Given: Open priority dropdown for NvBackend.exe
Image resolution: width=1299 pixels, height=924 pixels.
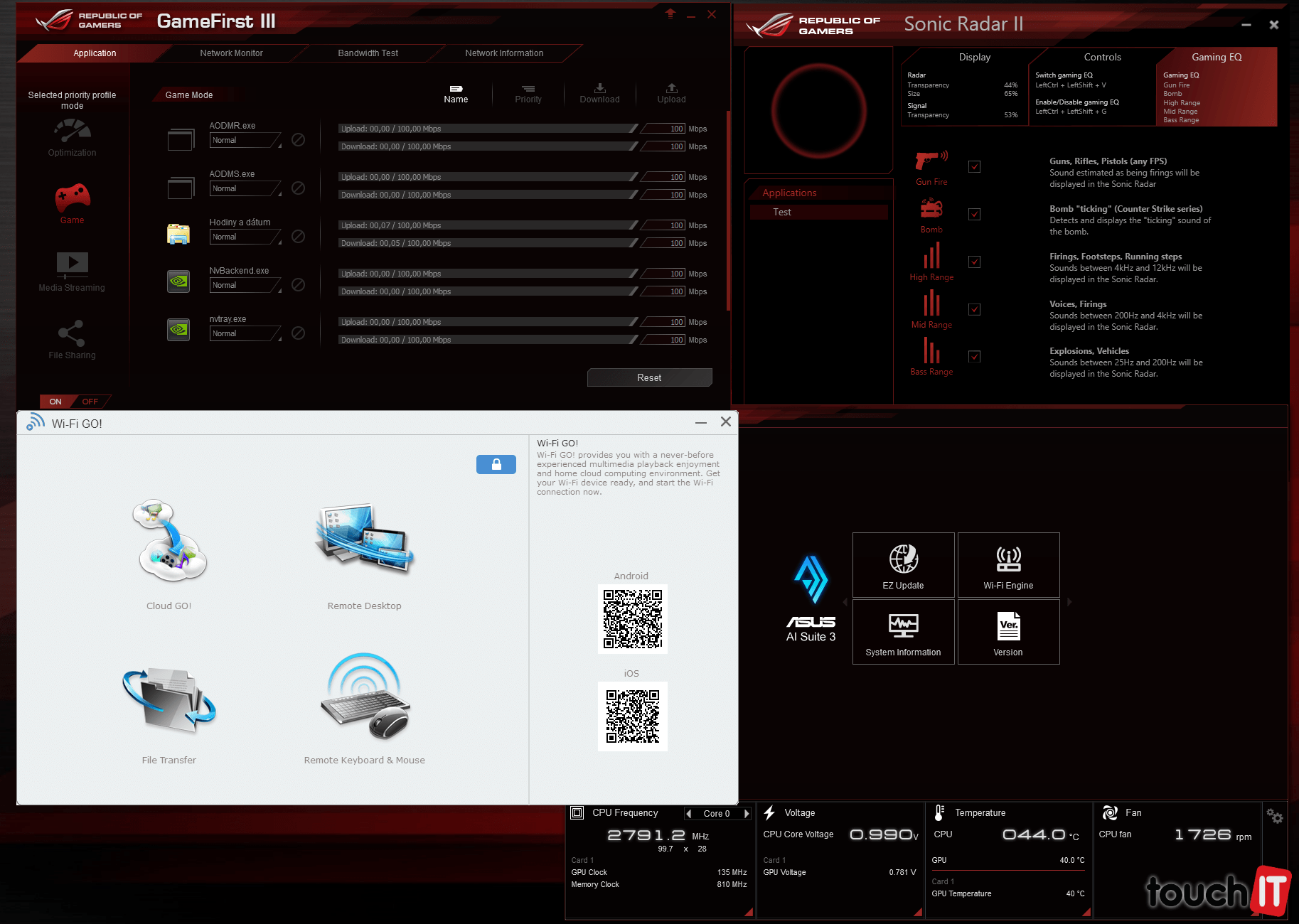Looking at the screenshot, I should pyautogui.click(x=246, y=286).
